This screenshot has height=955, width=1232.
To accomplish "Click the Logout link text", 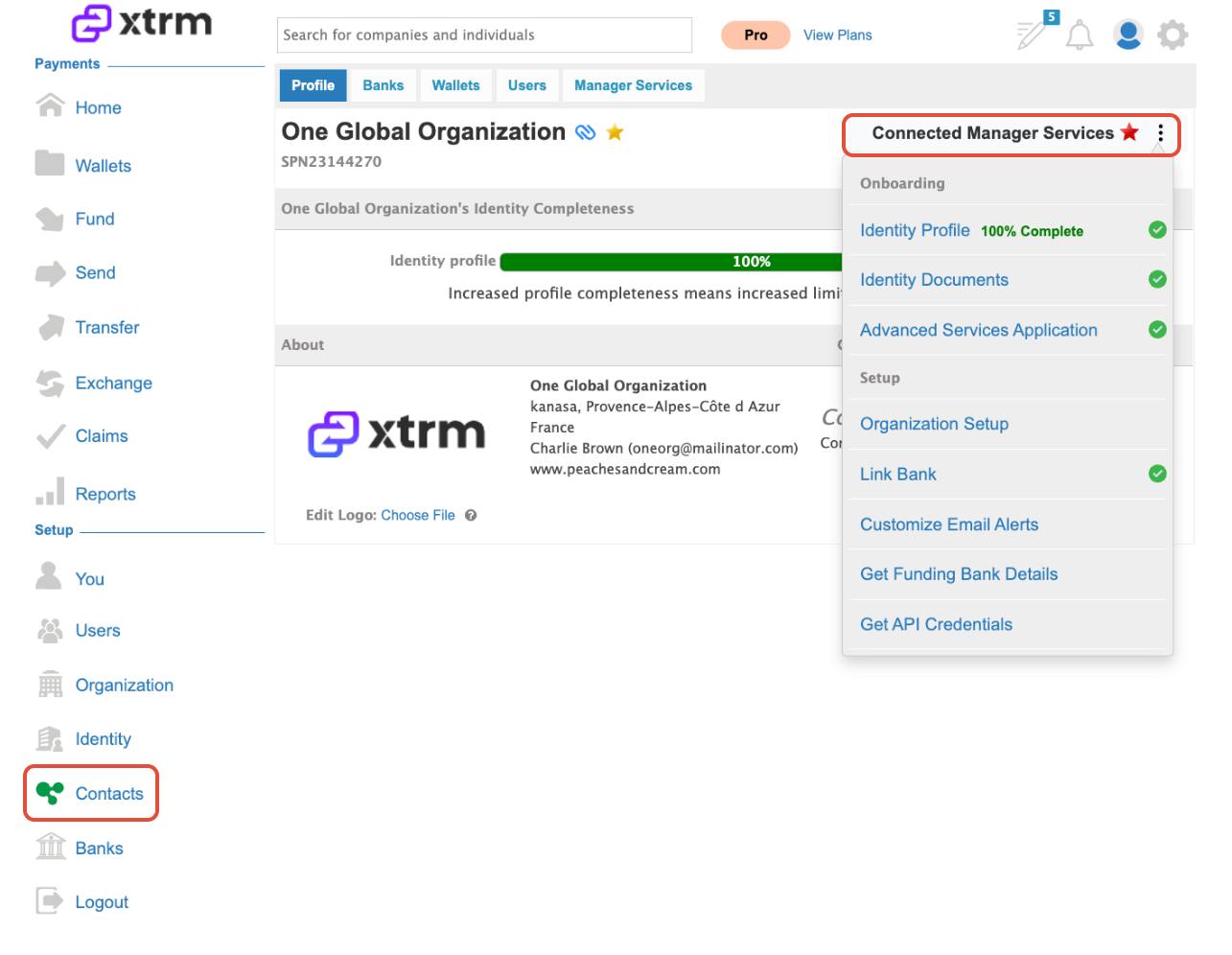I will click(x=102, y=901).
